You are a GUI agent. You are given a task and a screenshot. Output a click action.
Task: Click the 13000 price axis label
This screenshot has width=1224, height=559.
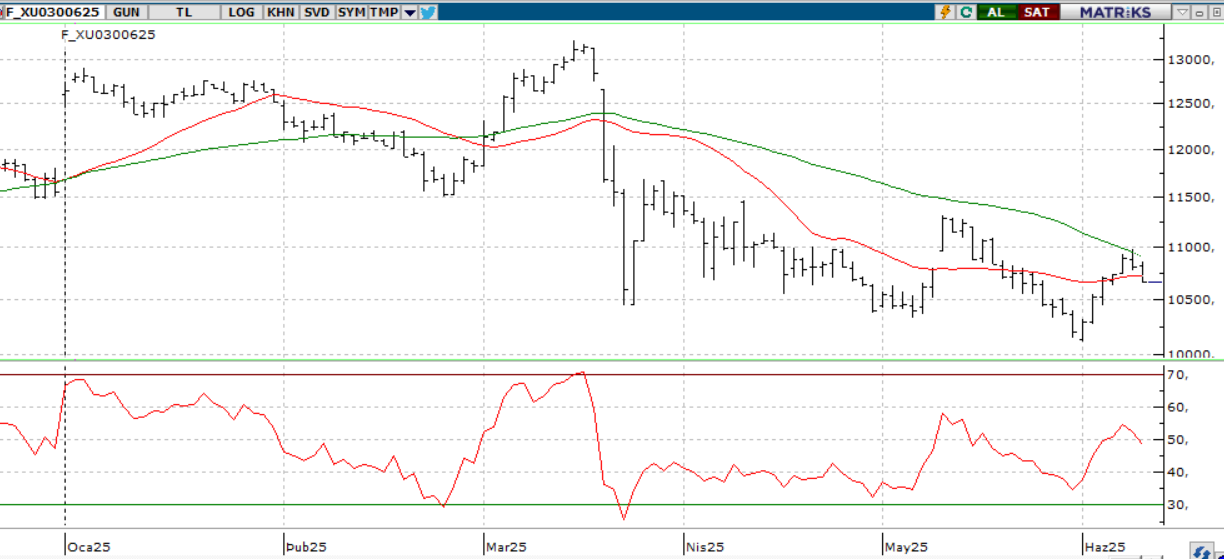pyautogui.click(x=1191, y=59)
